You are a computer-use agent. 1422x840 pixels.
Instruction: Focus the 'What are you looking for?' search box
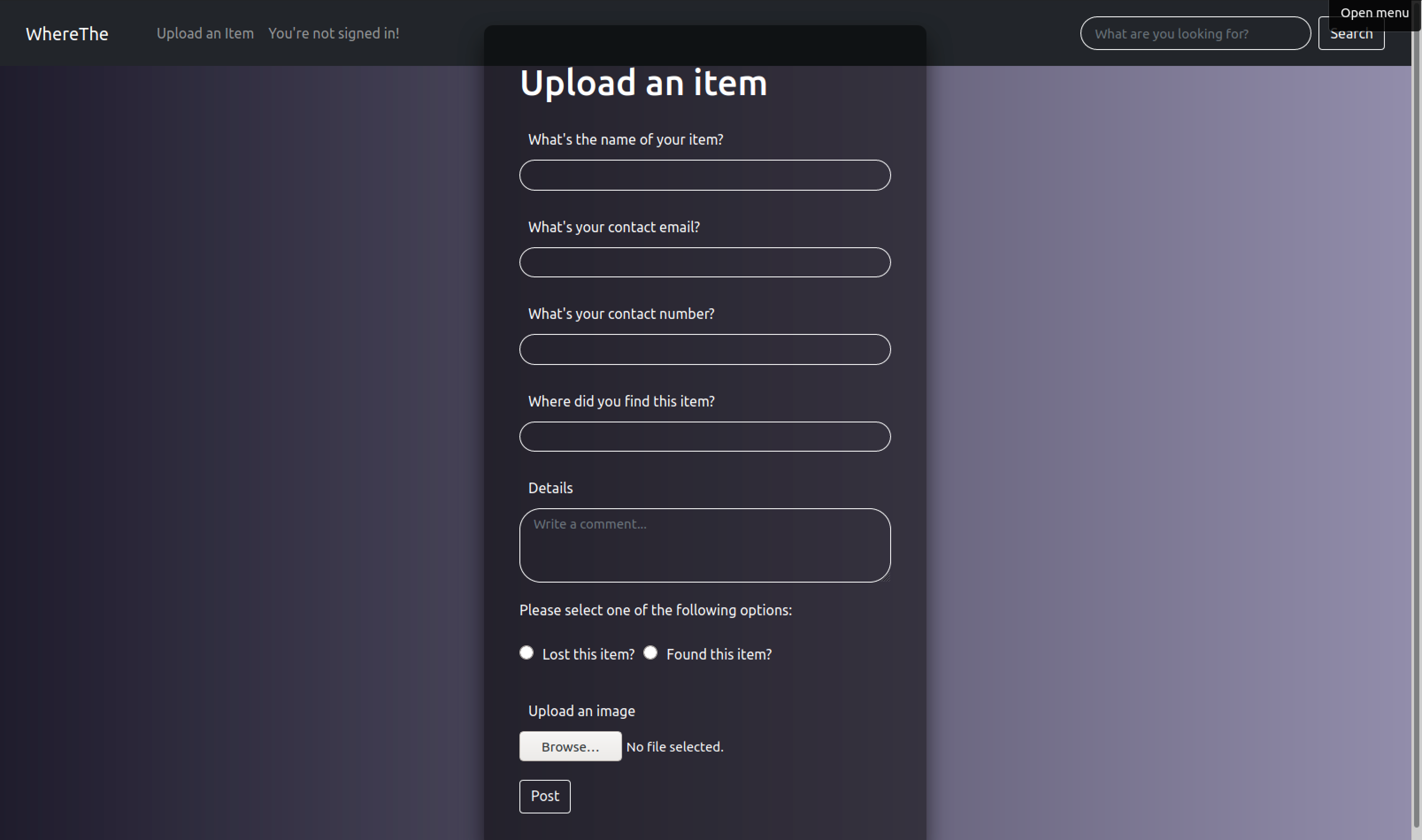coord(1195,33)
